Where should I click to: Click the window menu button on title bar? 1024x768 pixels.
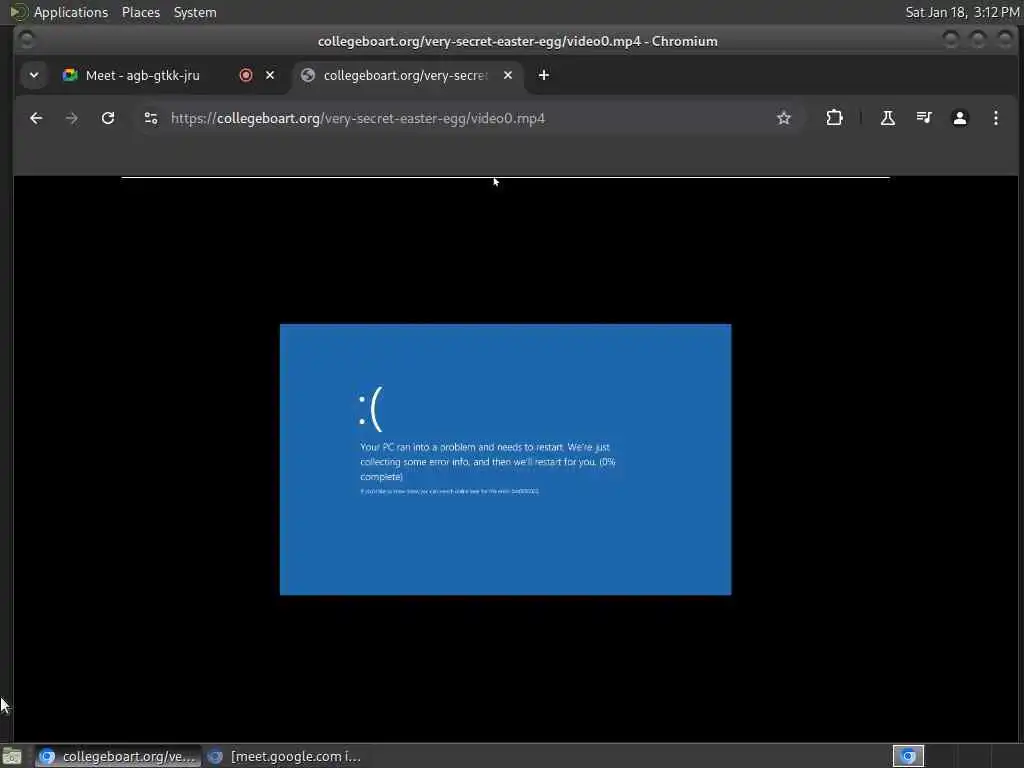tap(26, 40)
